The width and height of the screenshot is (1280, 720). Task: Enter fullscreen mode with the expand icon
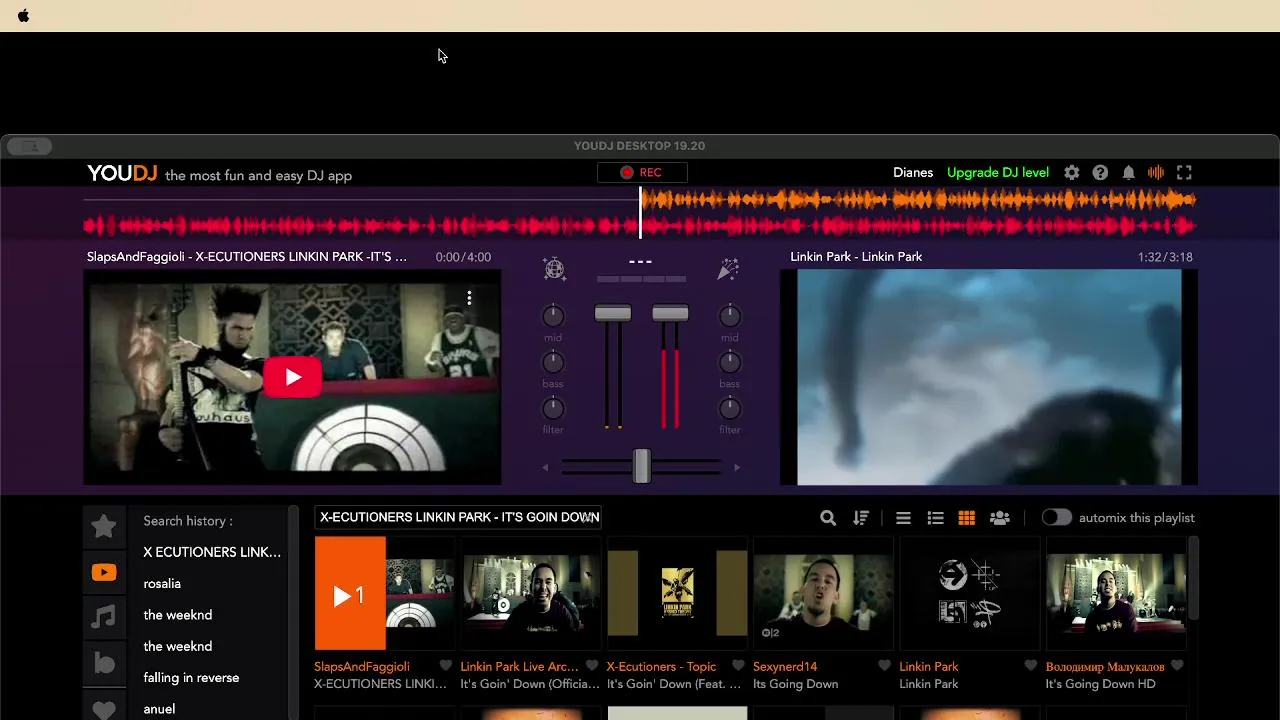click(1184, 172)
